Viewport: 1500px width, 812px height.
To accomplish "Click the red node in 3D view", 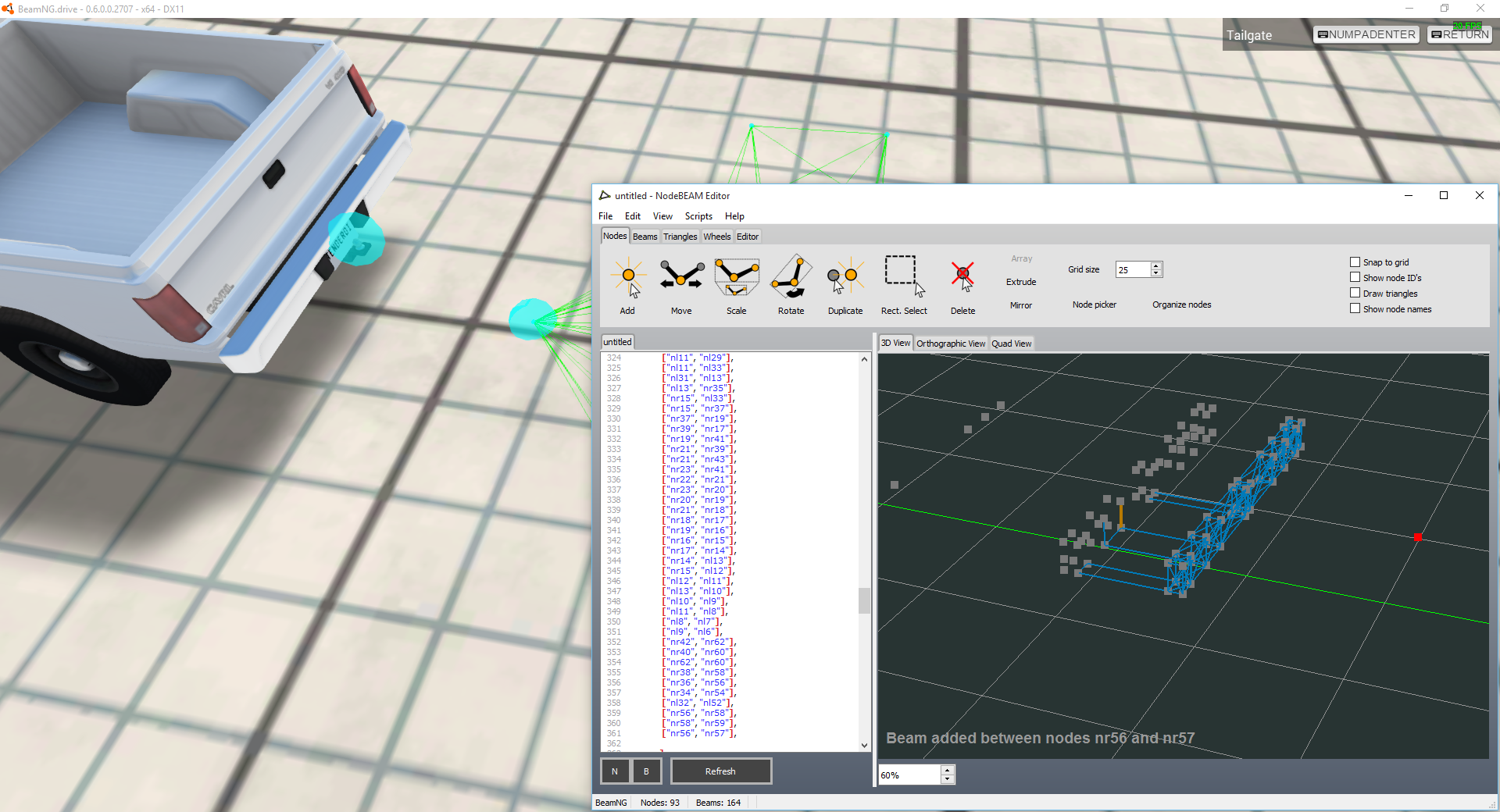I will pos(1417,537).
